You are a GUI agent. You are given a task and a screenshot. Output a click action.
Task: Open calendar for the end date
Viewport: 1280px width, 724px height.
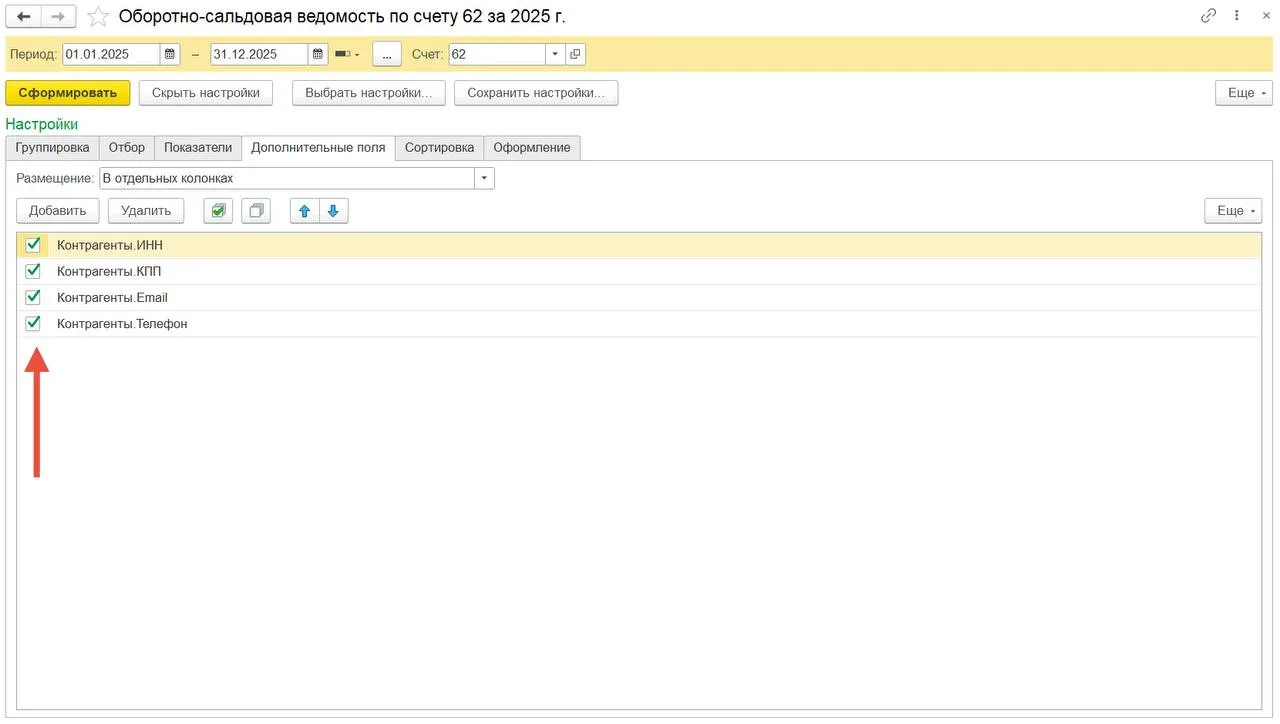coord(318,54)
